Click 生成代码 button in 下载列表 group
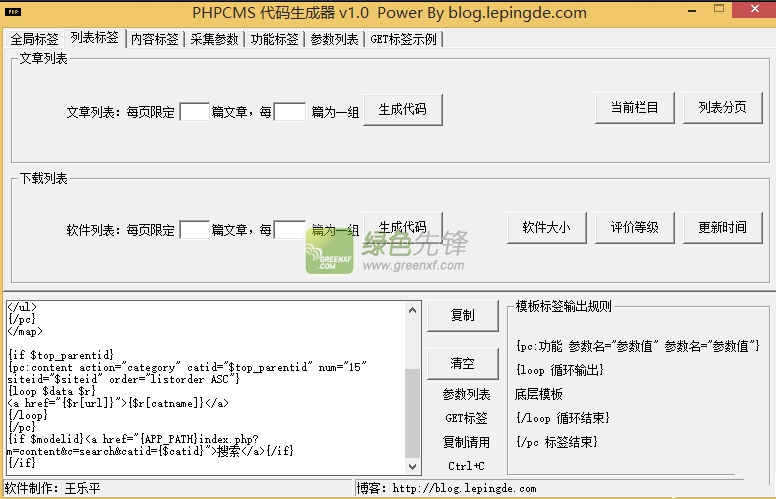 point(403,227)
